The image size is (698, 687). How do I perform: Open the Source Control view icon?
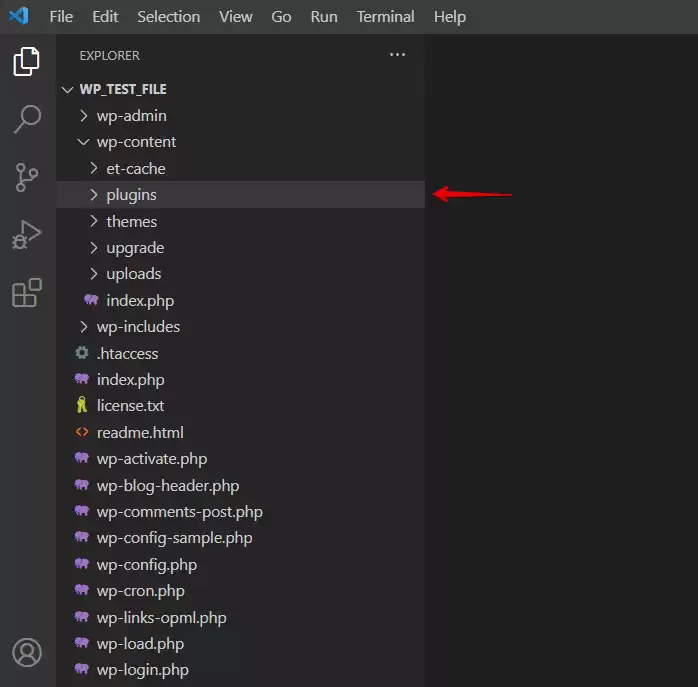[27, 177]
